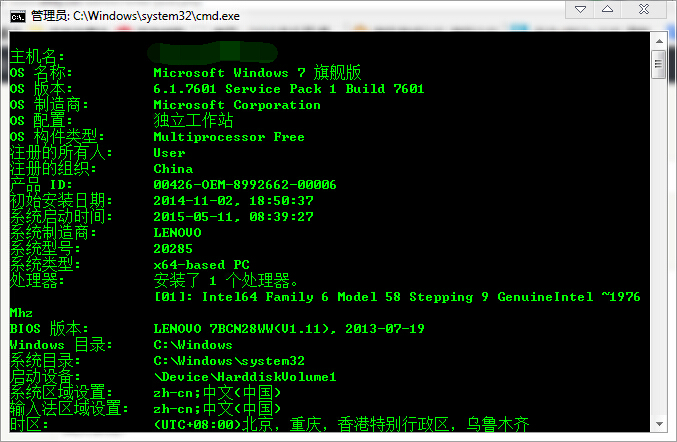The image size is (677, 442).
Task: Click the manufacturer value "LENOVO"
Action: (x=177, y=233)
